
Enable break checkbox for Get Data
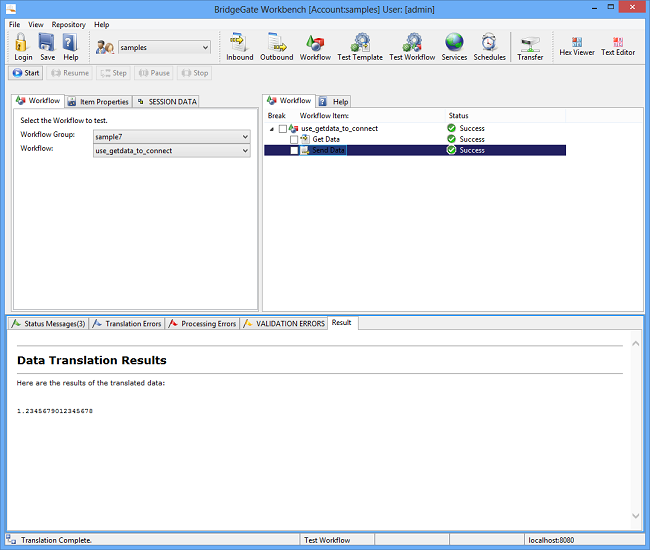(294, 140)
